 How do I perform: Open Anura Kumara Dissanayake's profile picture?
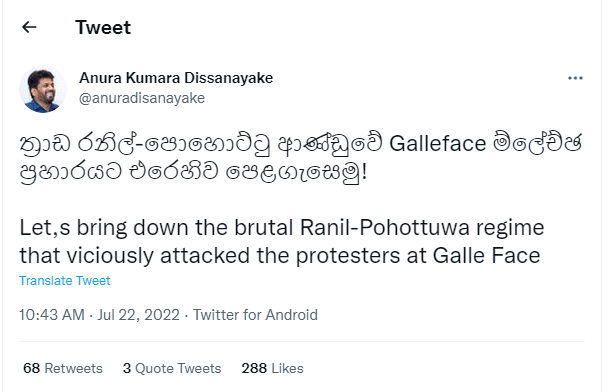[x=43, y=89]
